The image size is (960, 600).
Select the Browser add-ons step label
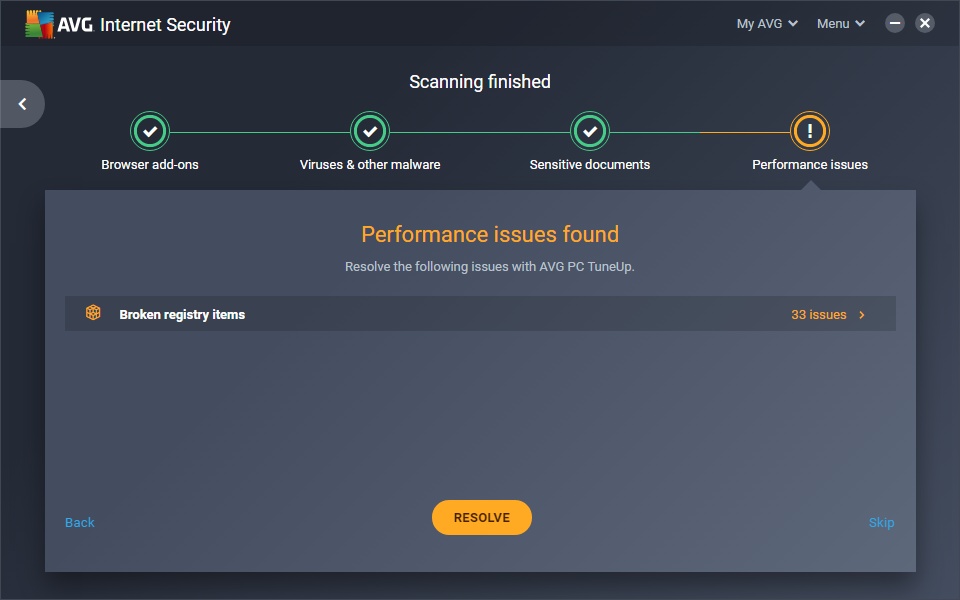[150, 164]
